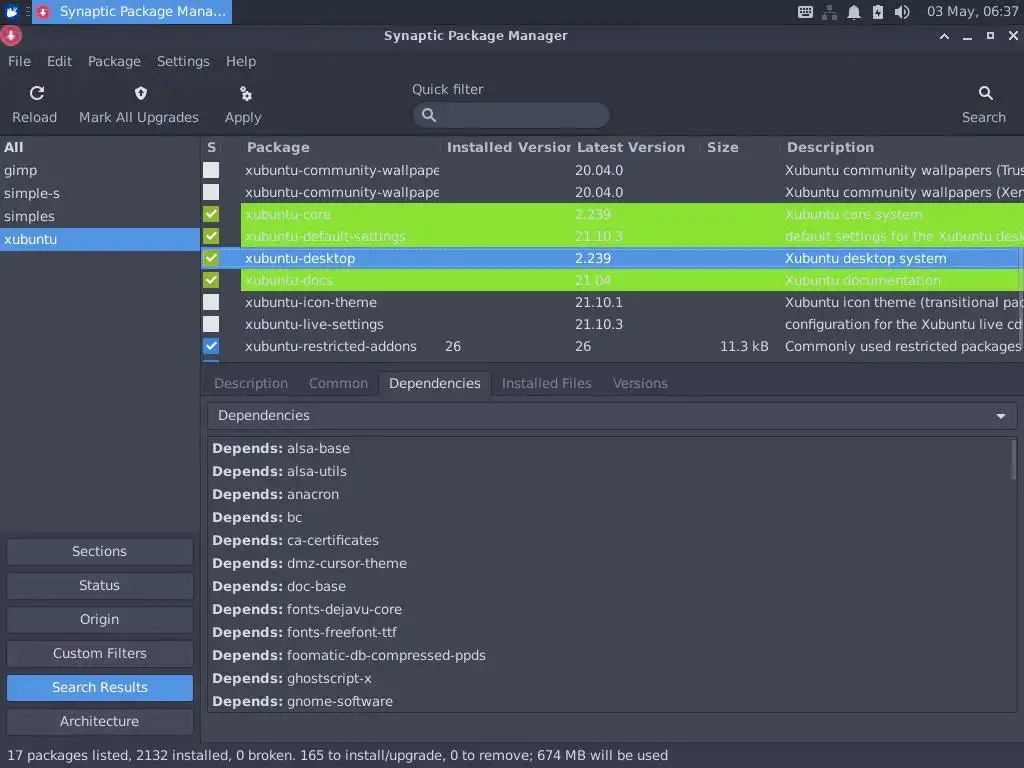Switch to the Description tab

[x=251, y=383]
